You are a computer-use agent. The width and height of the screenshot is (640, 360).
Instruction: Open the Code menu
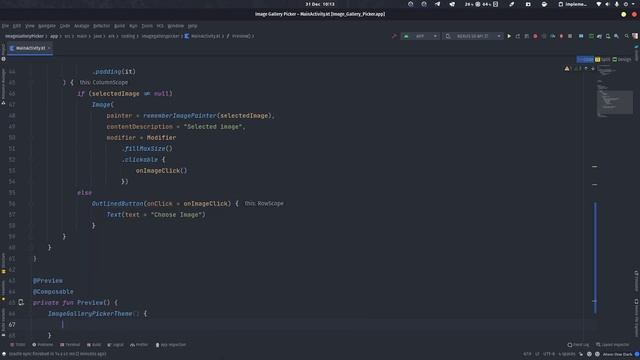65,26
